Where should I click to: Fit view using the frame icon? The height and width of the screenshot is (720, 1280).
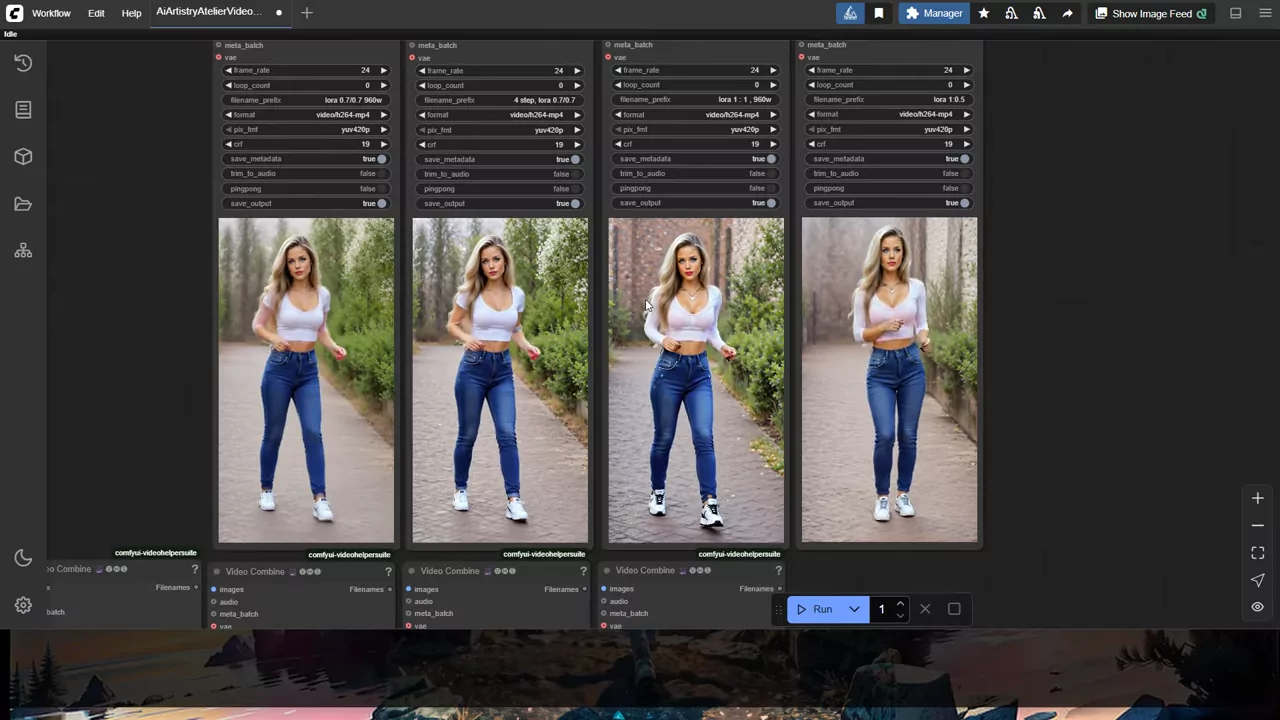pyautogui.click(x=1258, y=553)
